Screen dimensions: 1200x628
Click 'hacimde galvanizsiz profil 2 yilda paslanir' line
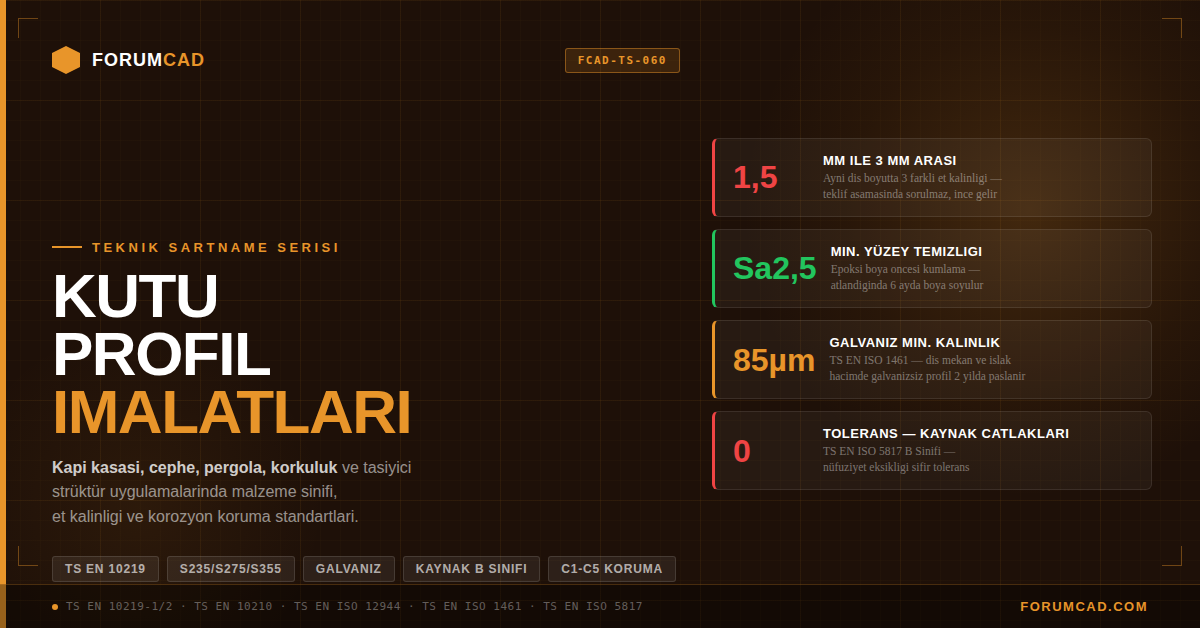tap(927, 376)
